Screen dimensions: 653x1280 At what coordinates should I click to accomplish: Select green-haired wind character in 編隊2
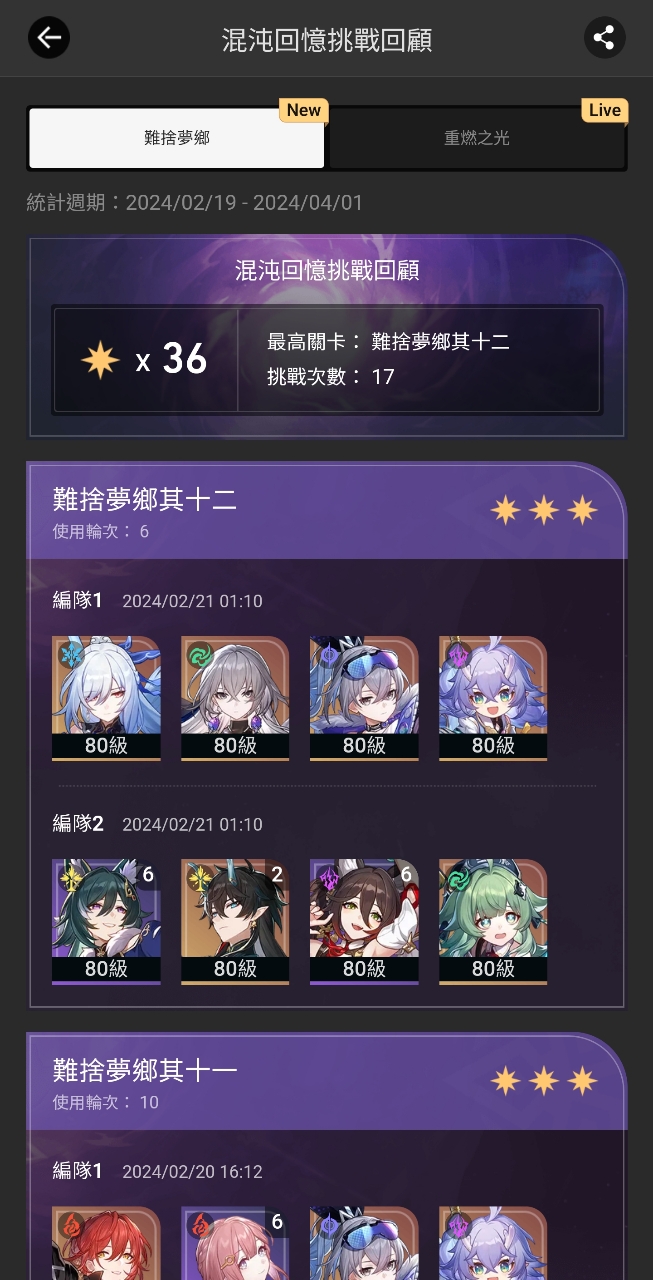pyautogui.click(x=493, y=922)
